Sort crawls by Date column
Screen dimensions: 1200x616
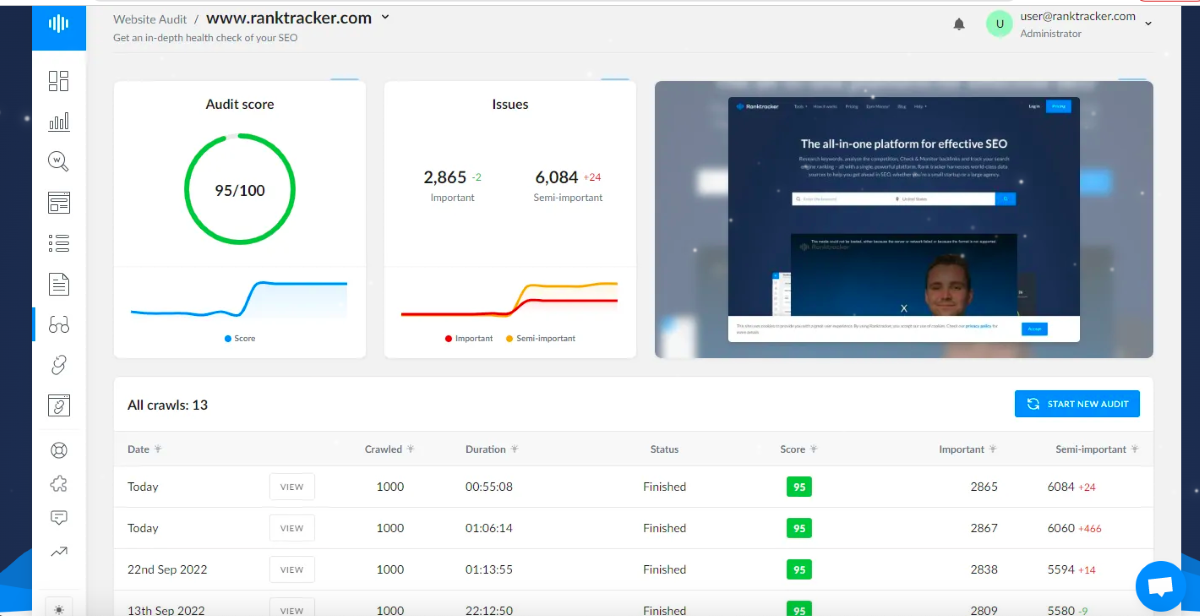pyautogui.click(x=145, y=449)
